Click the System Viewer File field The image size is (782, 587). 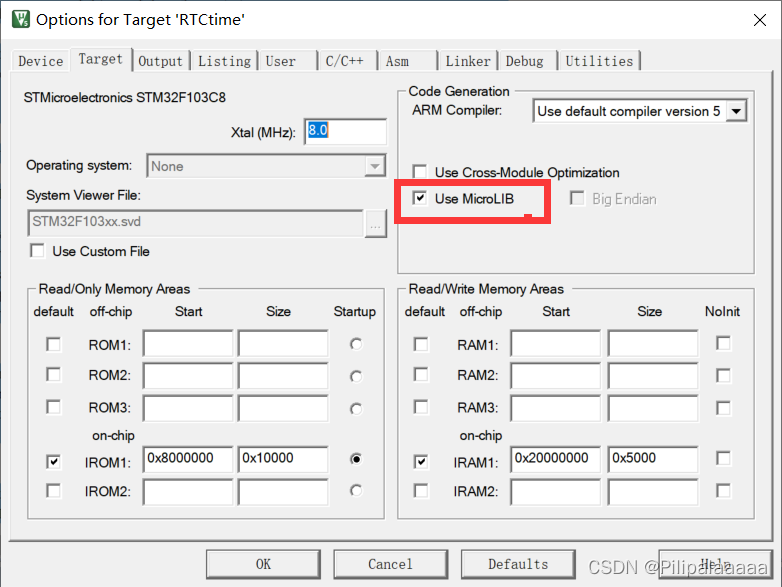tap(196, 222)
